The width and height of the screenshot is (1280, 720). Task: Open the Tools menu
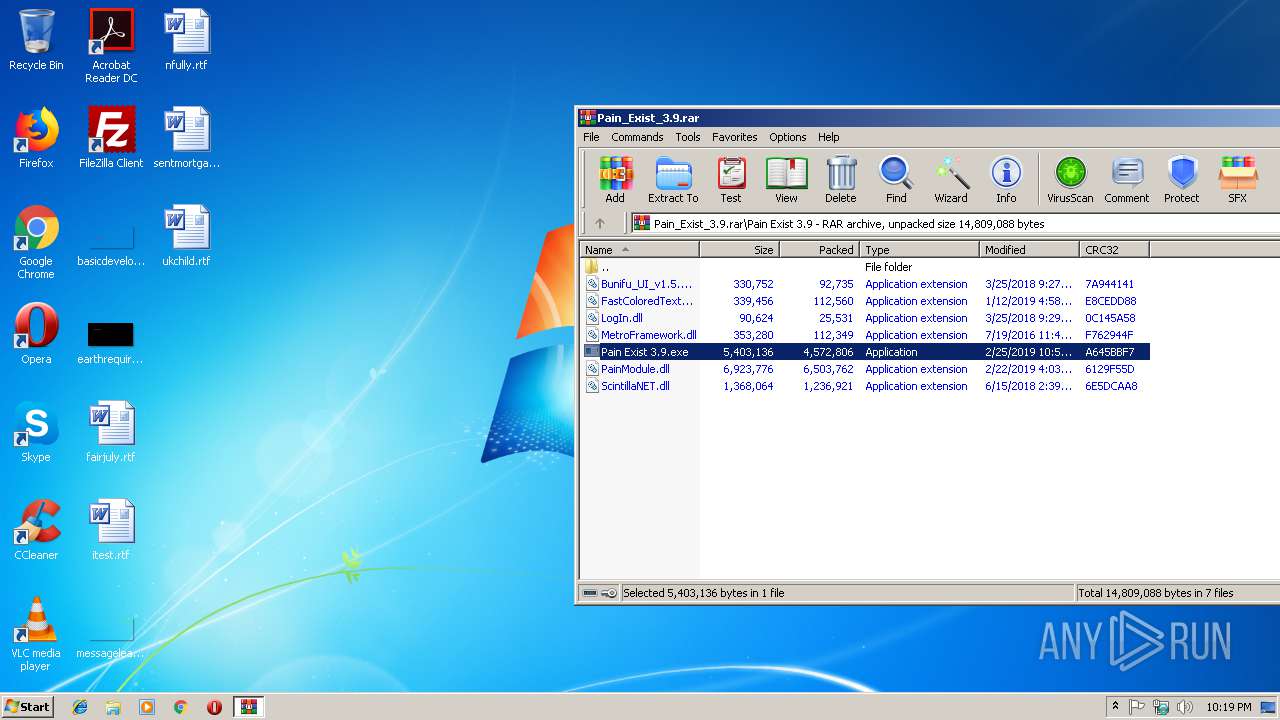(687, 137)
